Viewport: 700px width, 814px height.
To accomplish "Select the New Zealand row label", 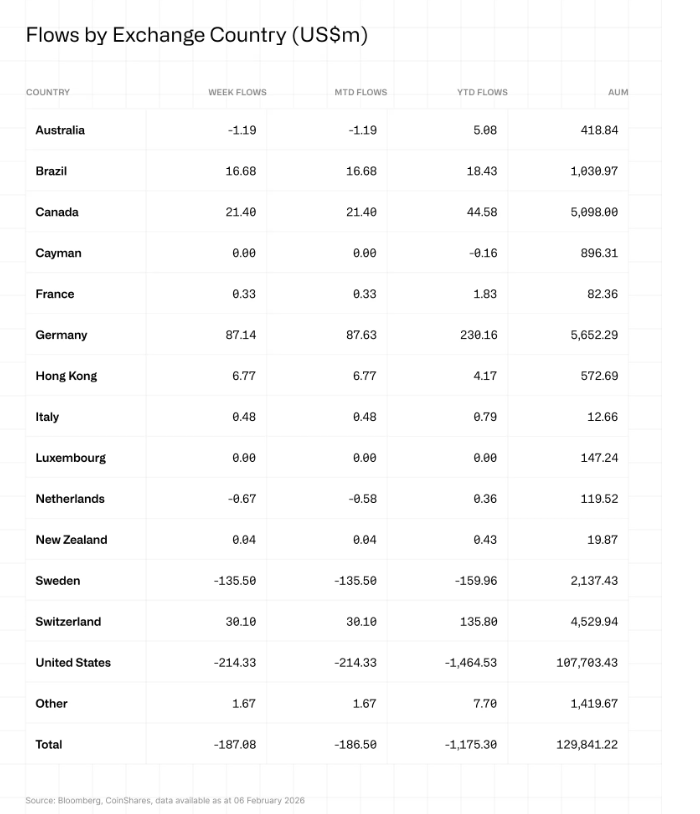I will coord(71,540).
